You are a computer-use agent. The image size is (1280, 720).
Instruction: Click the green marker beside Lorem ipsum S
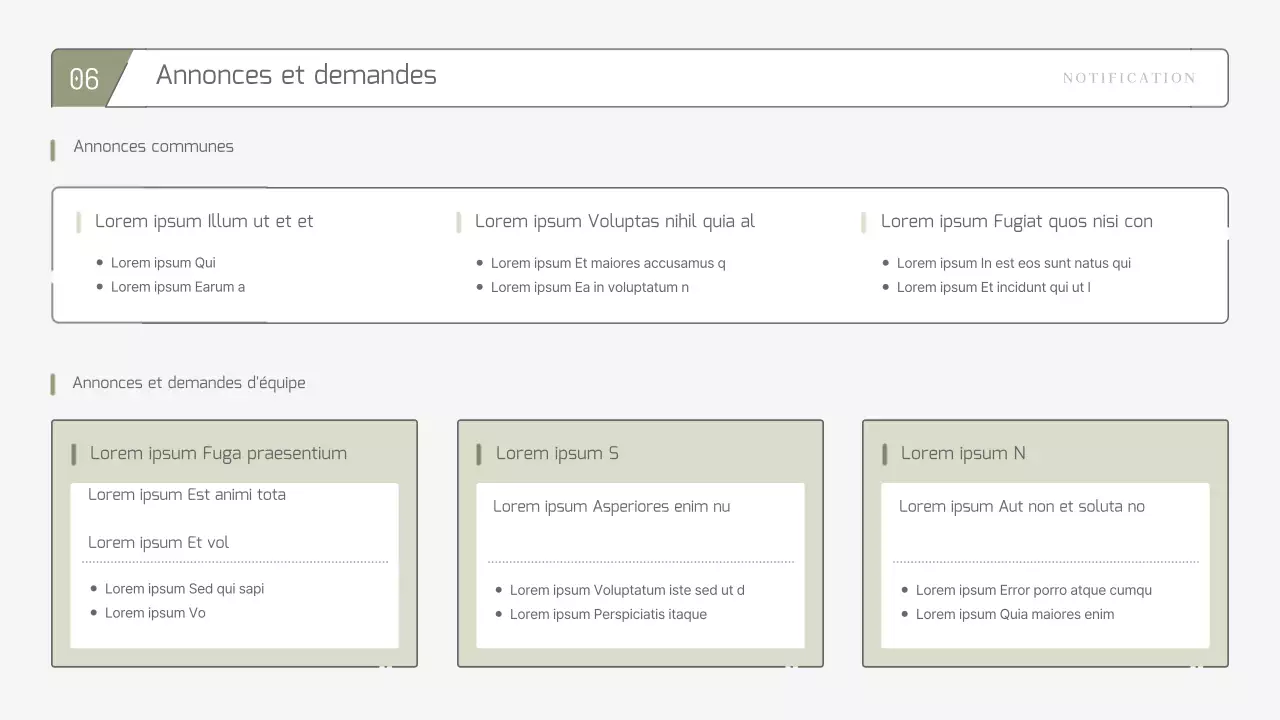coord(479,453)
